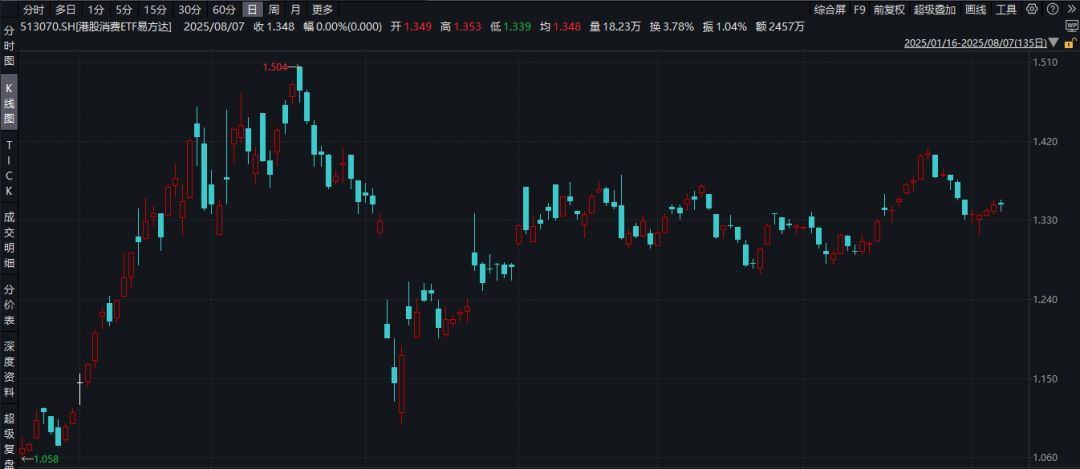Open the 前复权 adjustment dropdown
The height and width of the screenshot is (469, 1080).
tap(889, 9)
